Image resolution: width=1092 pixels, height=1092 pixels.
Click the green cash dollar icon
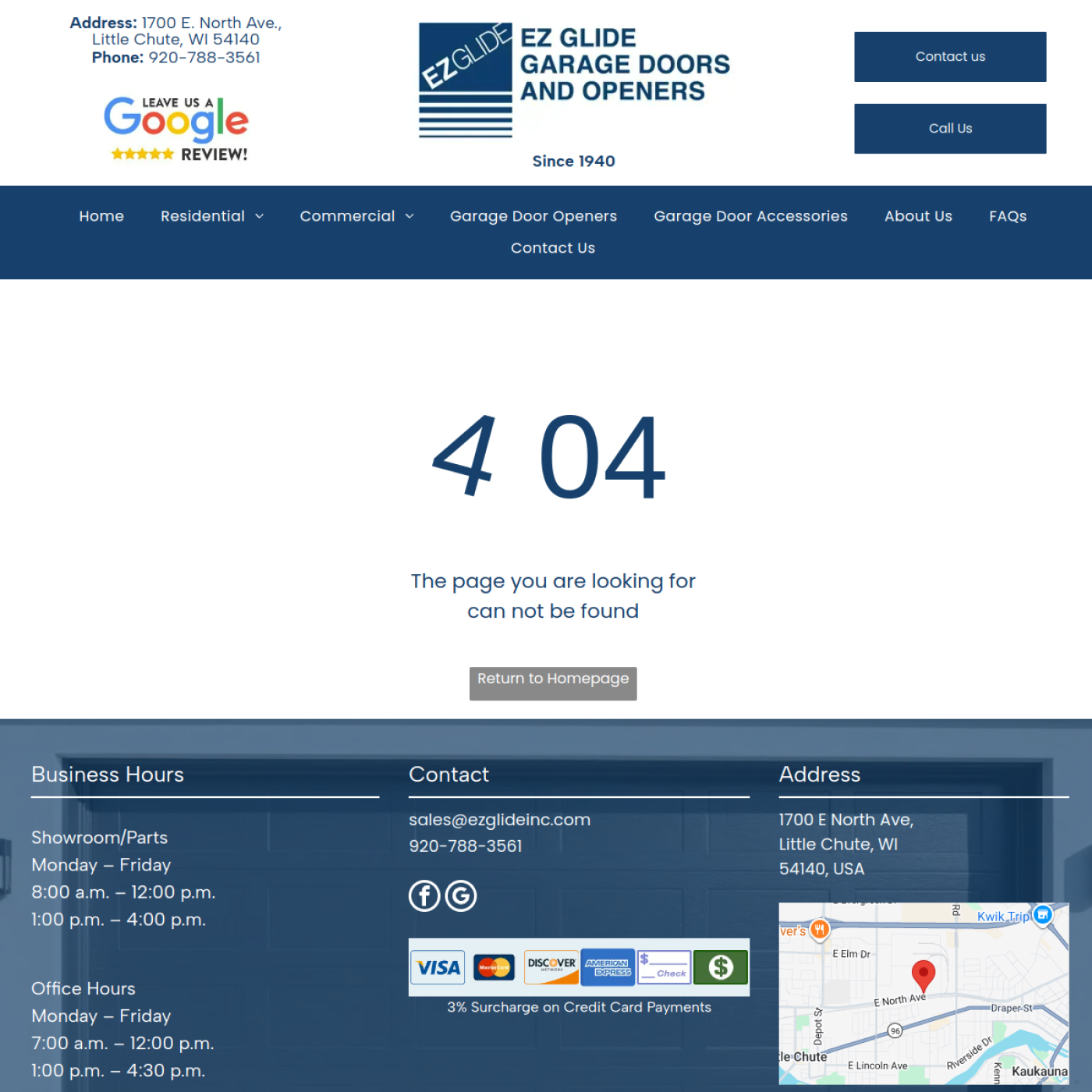(x=721, y=967)
